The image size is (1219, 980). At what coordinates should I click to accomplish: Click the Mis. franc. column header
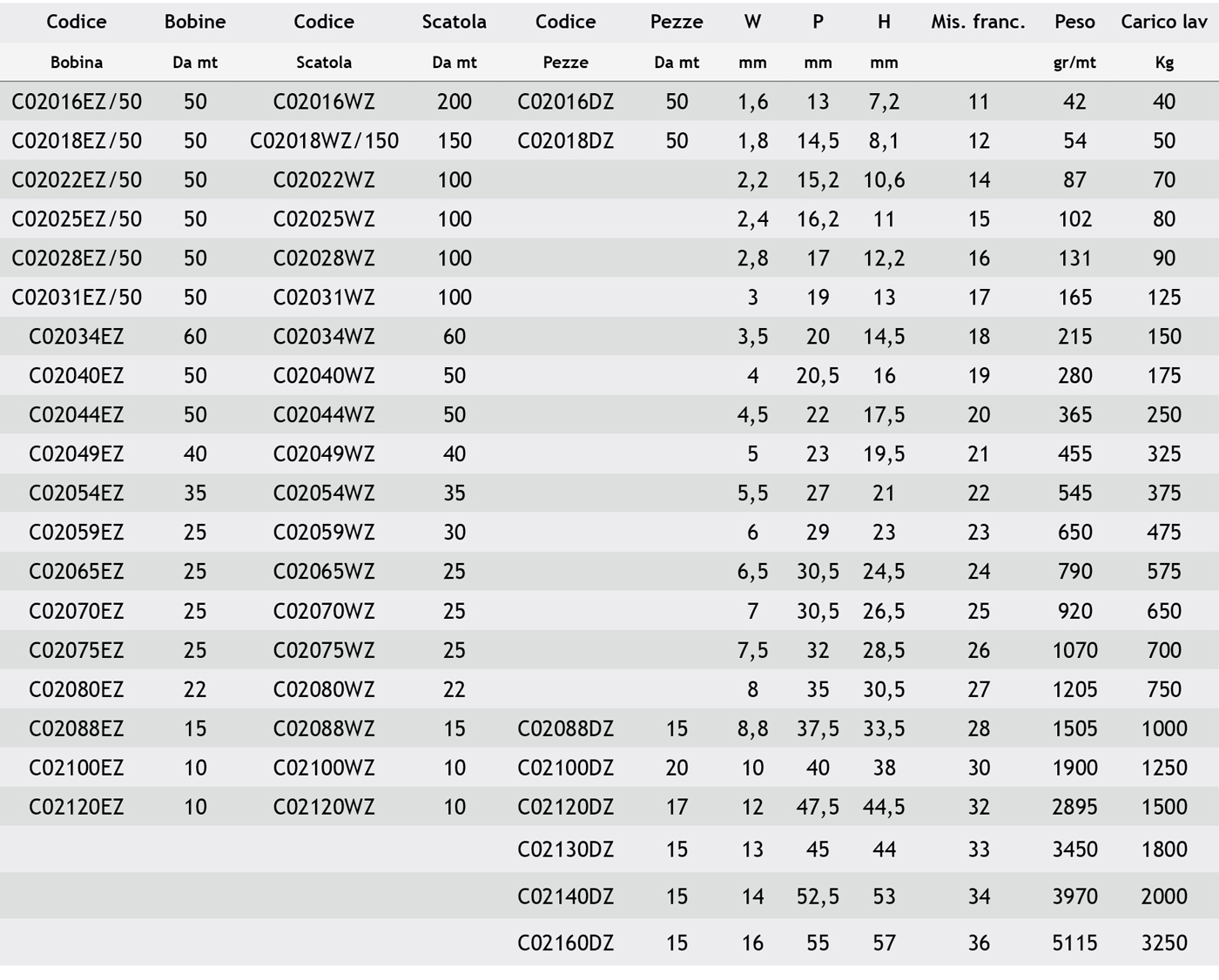pyautogui.click(x=978, y=22)
